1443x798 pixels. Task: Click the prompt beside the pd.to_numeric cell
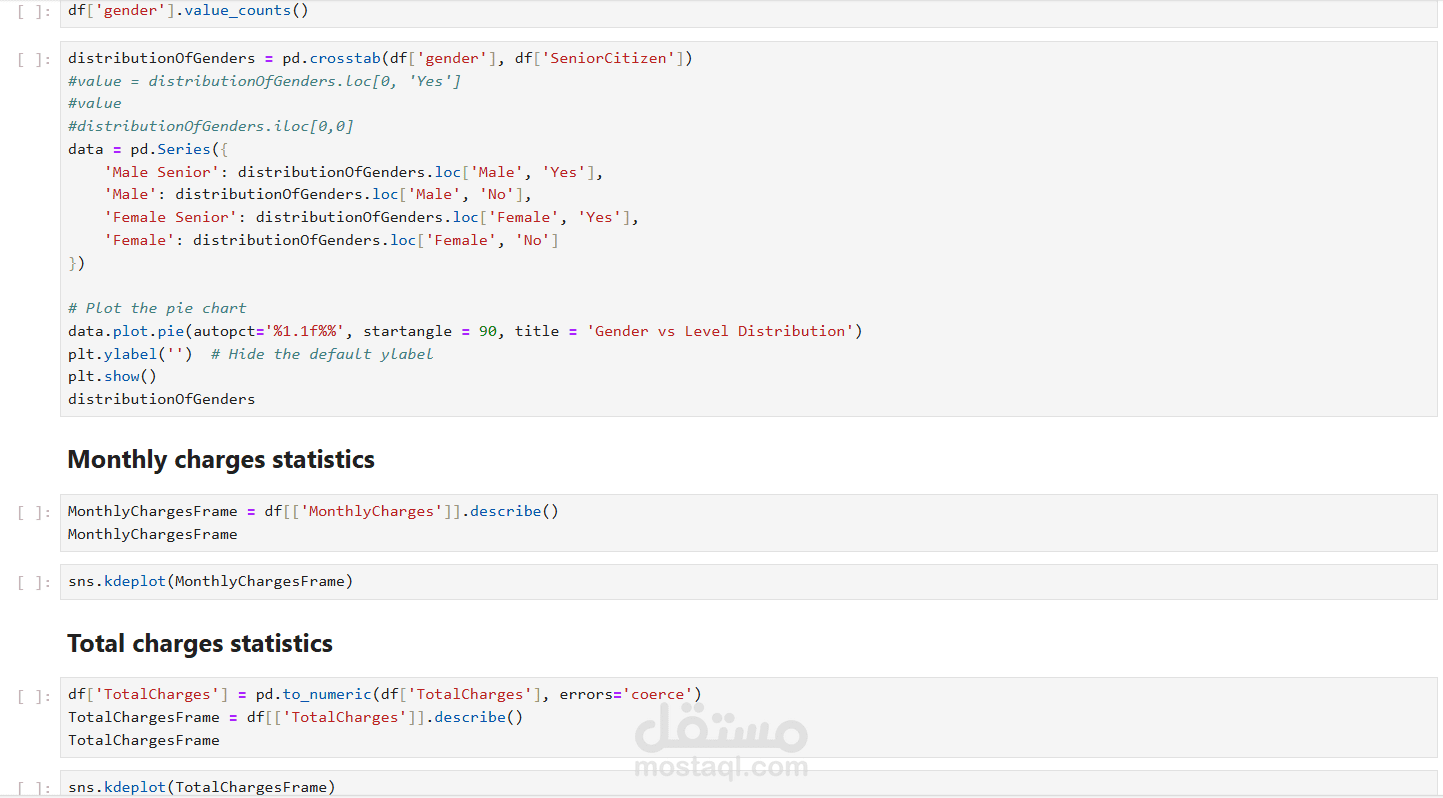click(x=34, y=695)
